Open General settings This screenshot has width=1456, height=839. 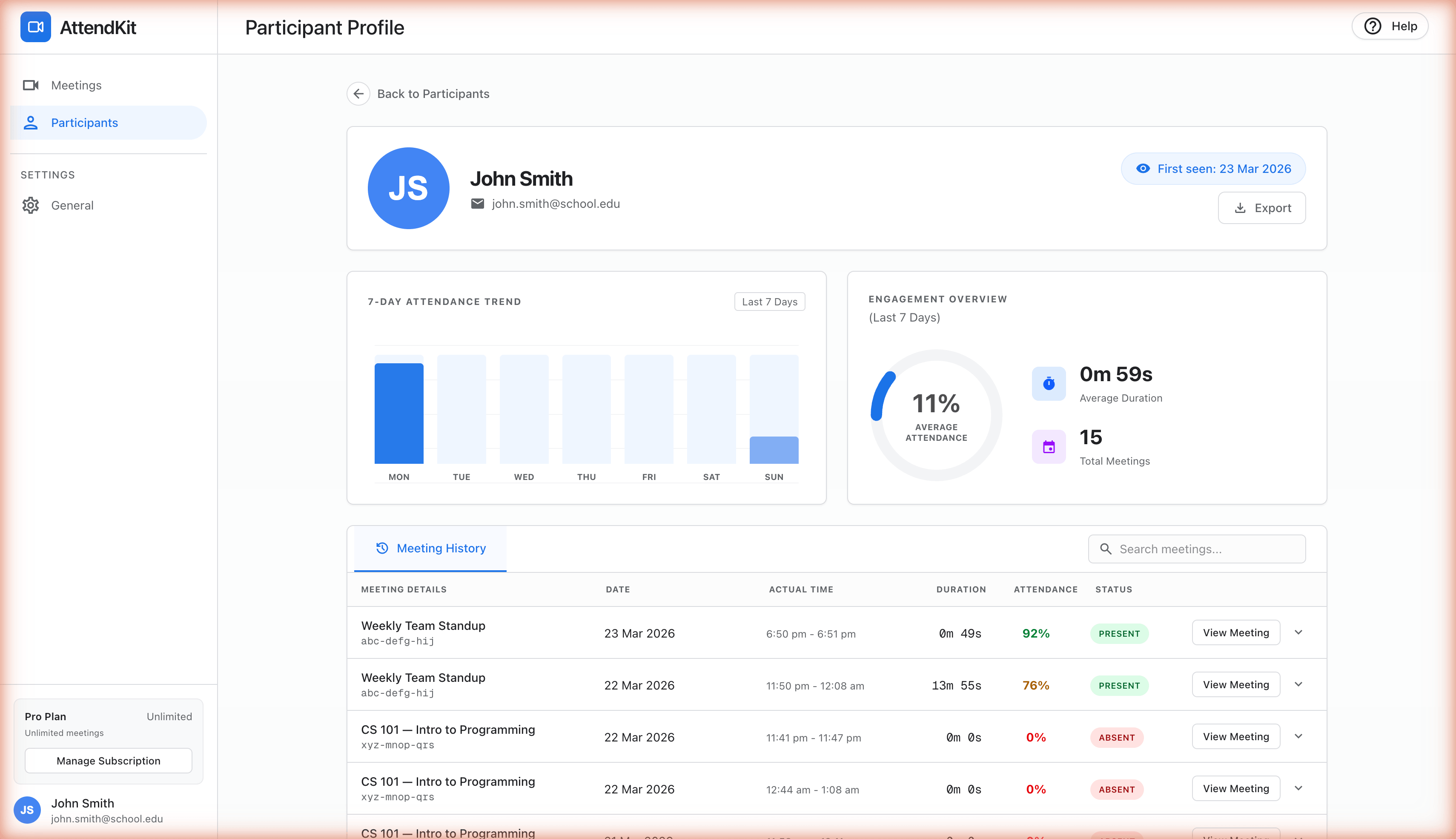108,205
